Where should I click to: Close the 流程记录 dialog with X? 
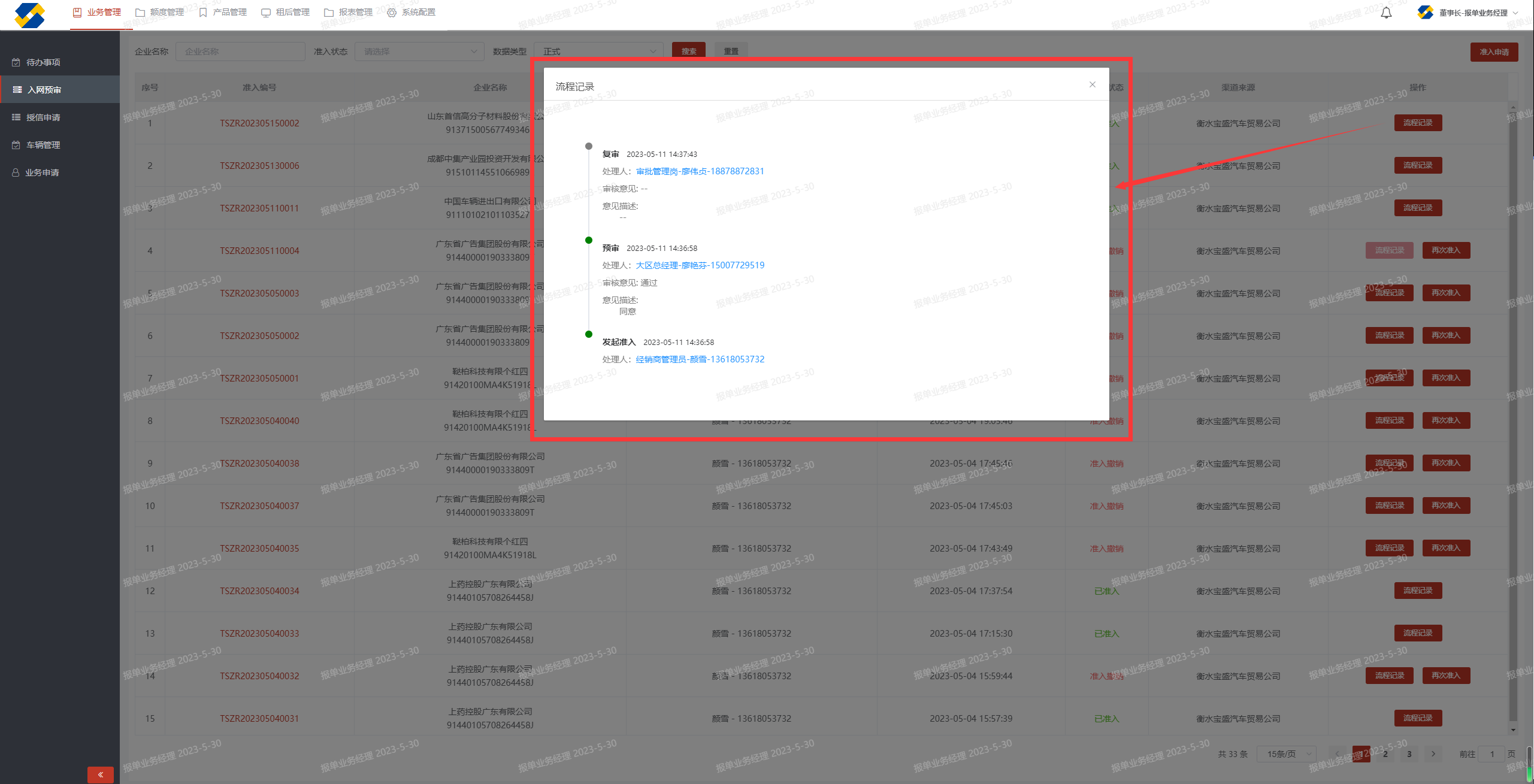click(1092, 84)
